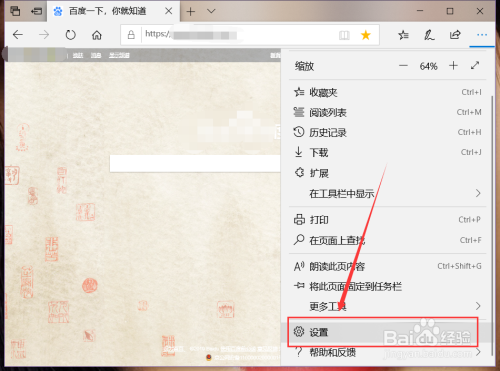The width and height of the screenshot is (500, 371).
Task: Click the yellow favorites star
Action: click(366, 35)
